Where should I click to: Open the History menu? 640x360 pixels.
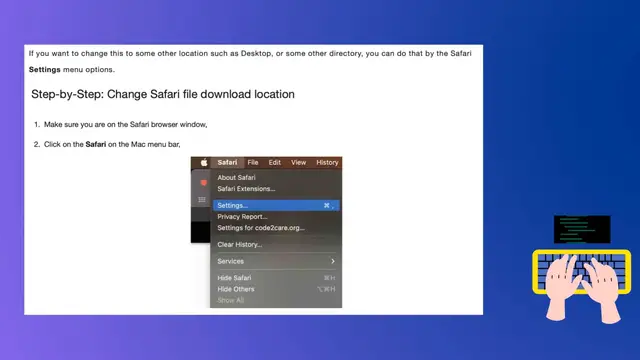(x=327, y=162)
